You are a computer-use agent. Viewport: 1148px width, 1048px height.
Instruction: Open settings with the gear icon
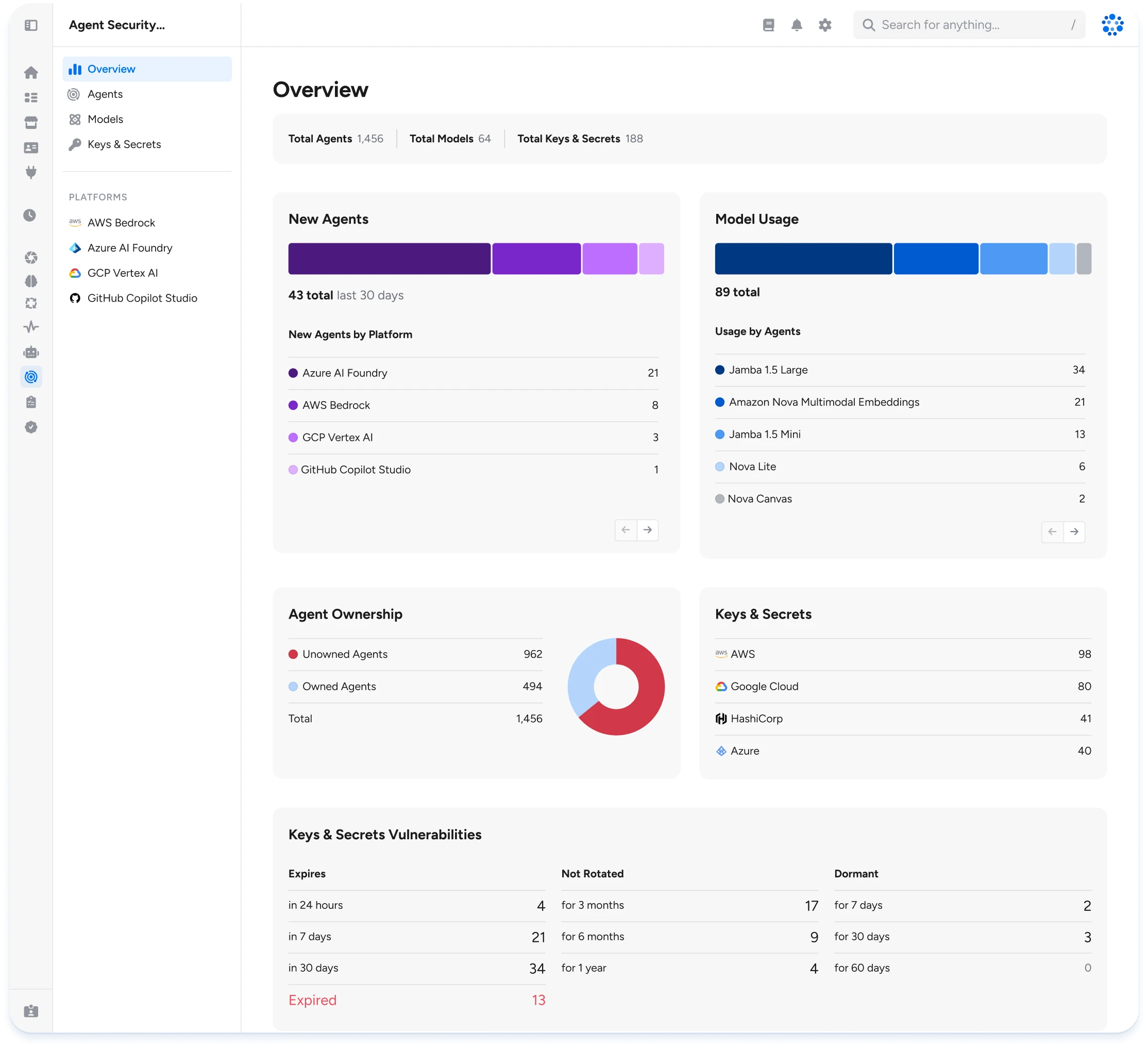pyautogui.click(x=824, y=25)
